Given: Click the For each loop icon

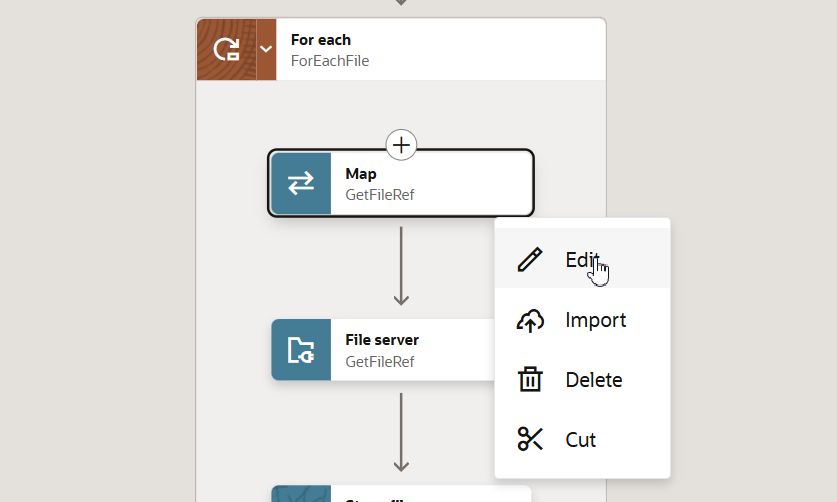Looking at the screenshot, I should tap(226, 50).
